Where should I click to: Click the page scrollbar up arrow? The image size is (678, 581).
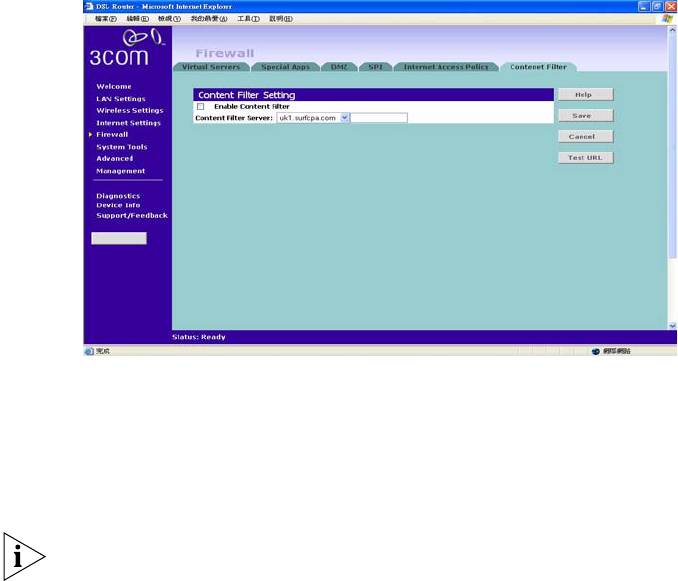tap(672, 30)
